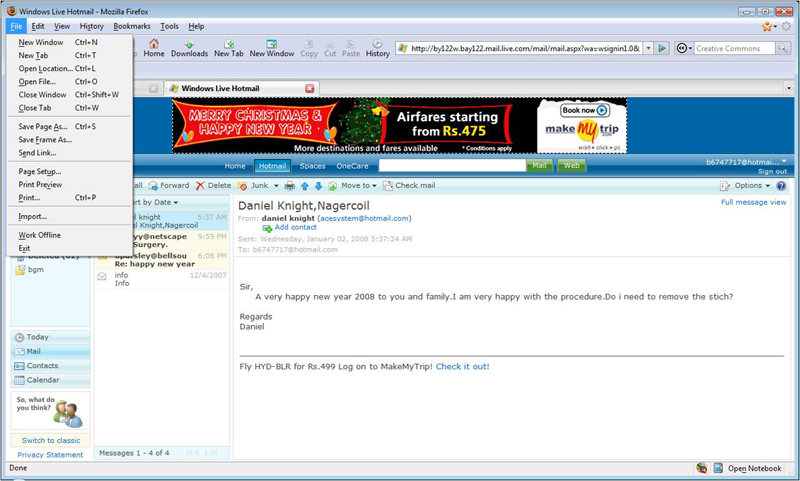Click the Home toolbar icon
Screen dimensions: 800x481
(153, 47)
